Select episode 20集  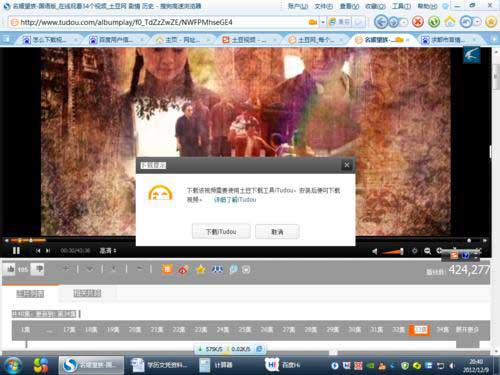point(135,330)
